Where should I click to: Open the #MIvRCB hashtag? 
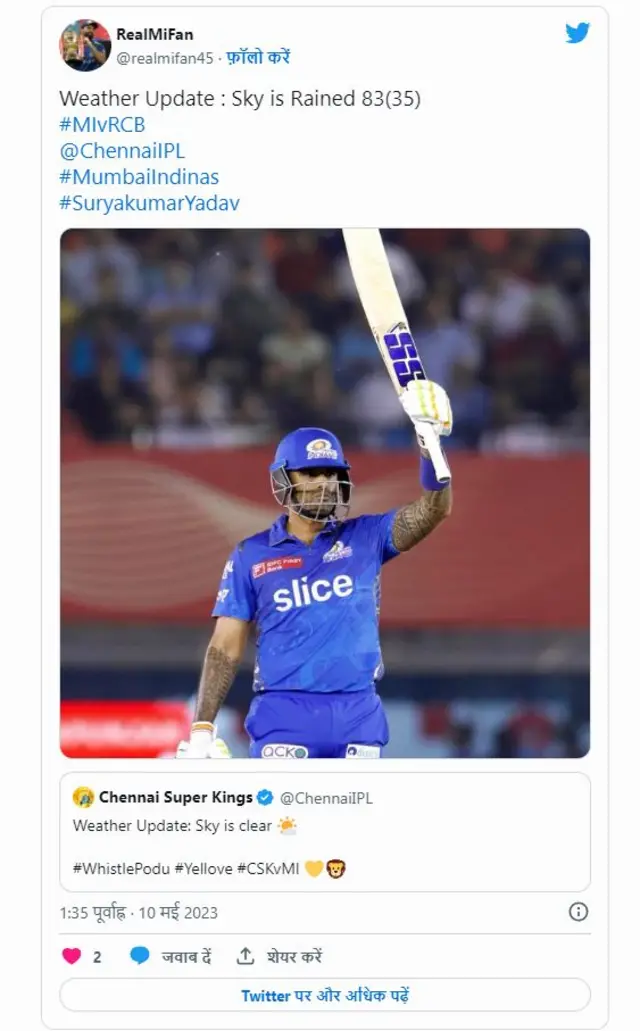click(x=102, y=124)
